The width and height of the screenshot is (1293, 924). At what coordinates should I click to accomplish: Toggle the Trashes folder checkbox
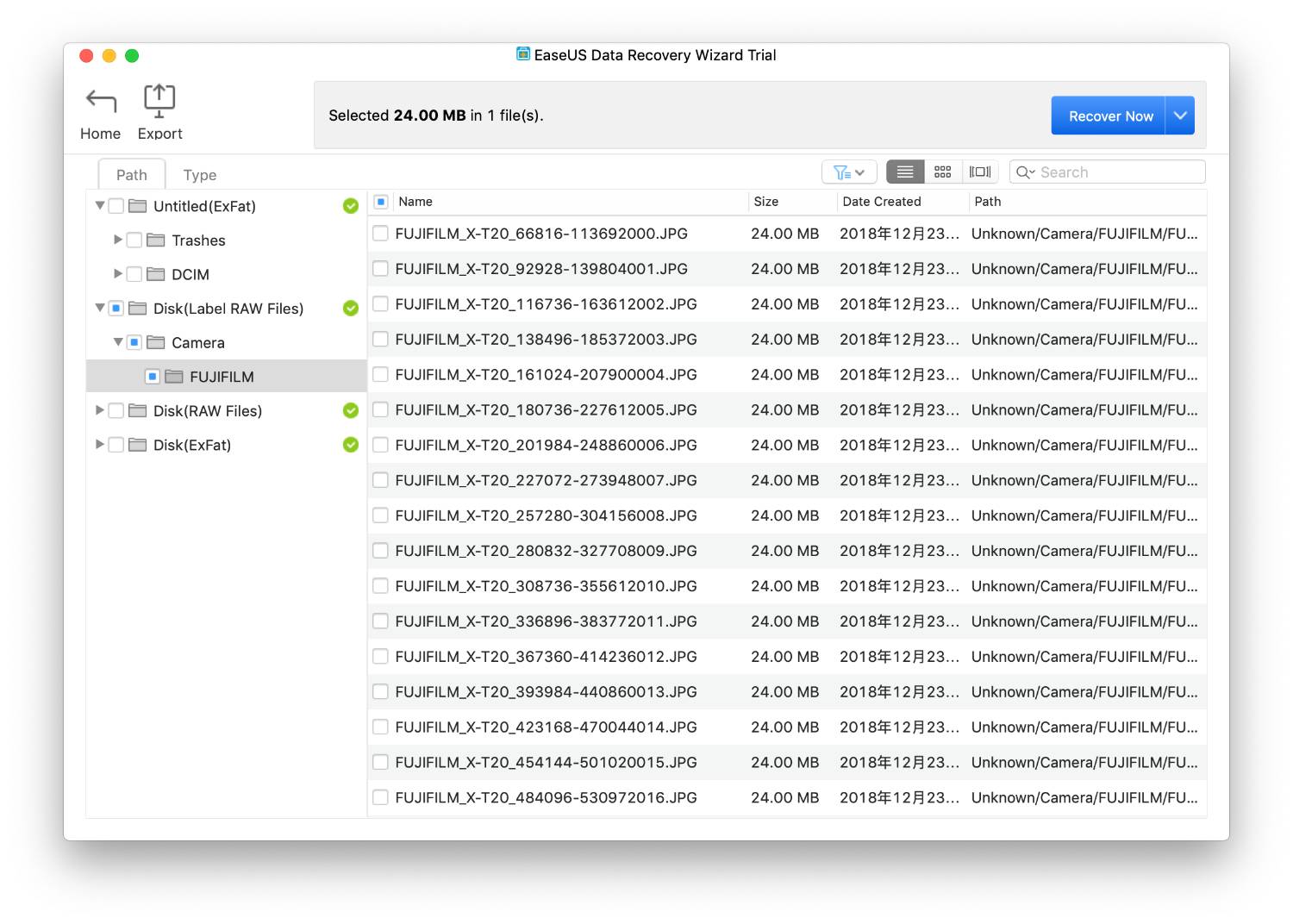[x=134, y=240]
